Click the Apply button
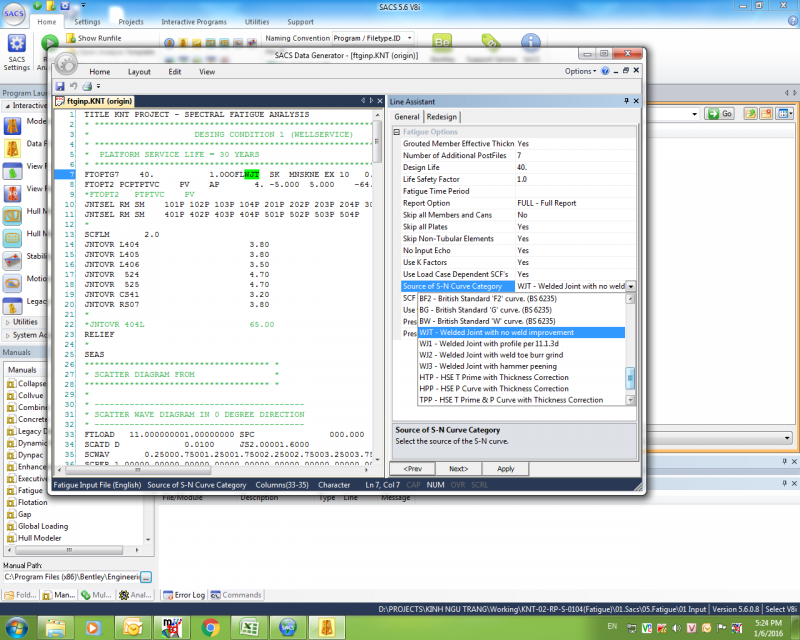Viewport: 800px width, 640px height. pyautogui.click(x=506, y=469)
